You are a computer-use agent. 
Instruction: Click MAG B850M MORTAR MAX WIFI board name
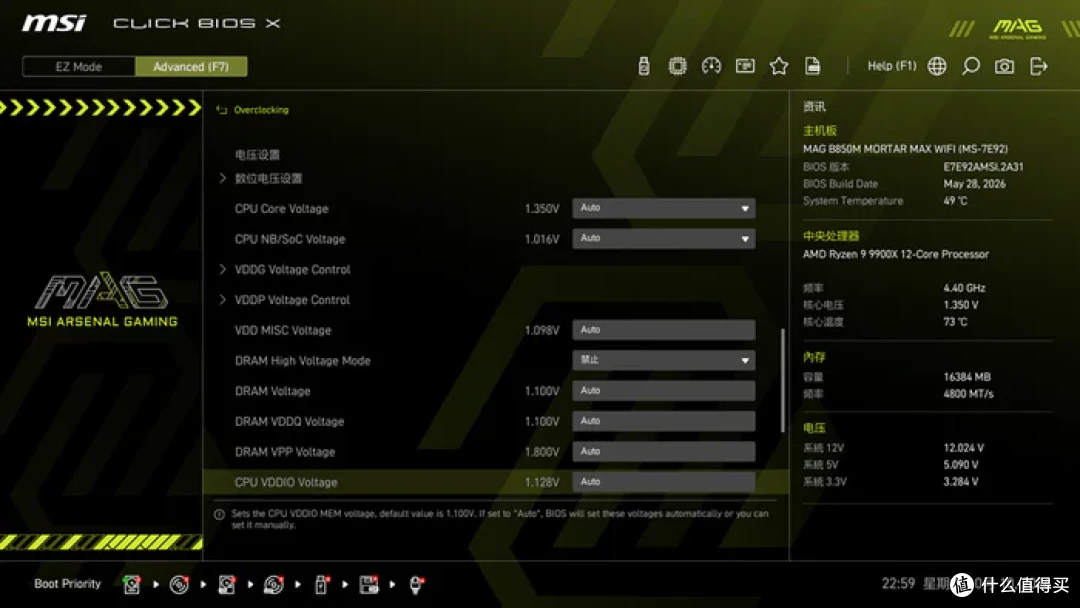pyautogui.click(x=905, y=149)
